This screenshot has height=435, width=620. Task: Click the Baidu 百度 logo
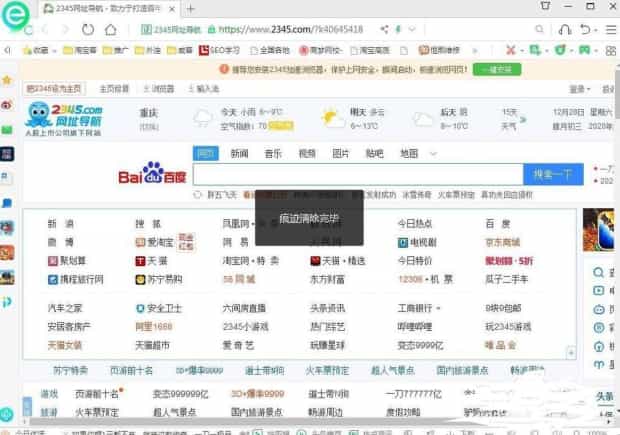click(152, 173)
